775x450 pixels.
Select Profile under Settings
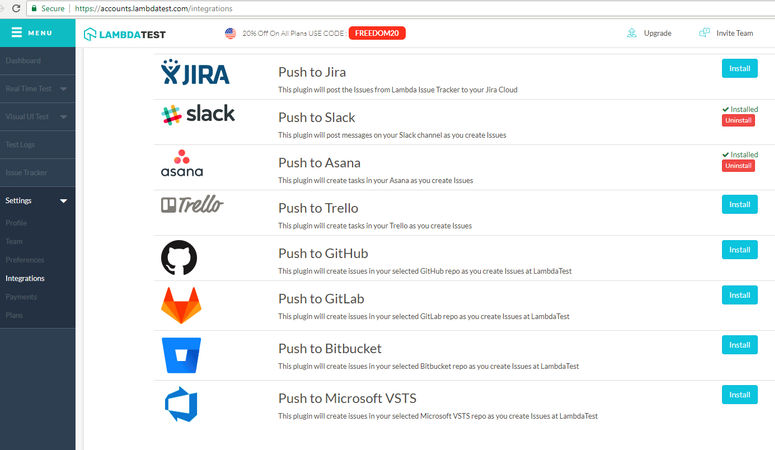(16, 223)
